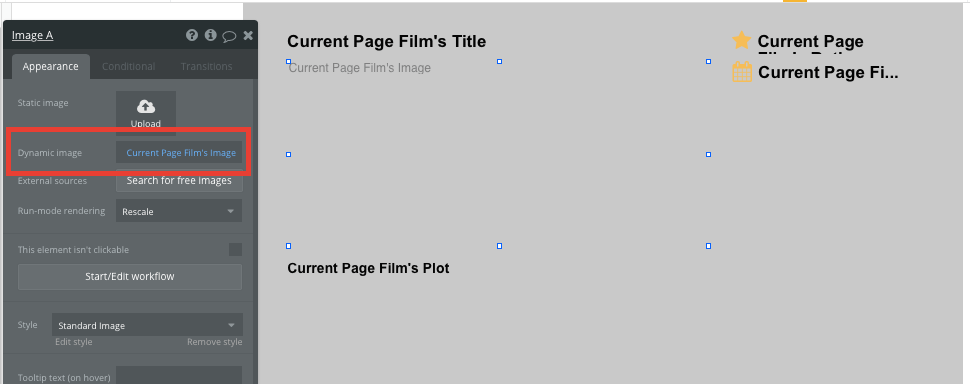Click the info icon in Image A header

click(x=210, y=35)
